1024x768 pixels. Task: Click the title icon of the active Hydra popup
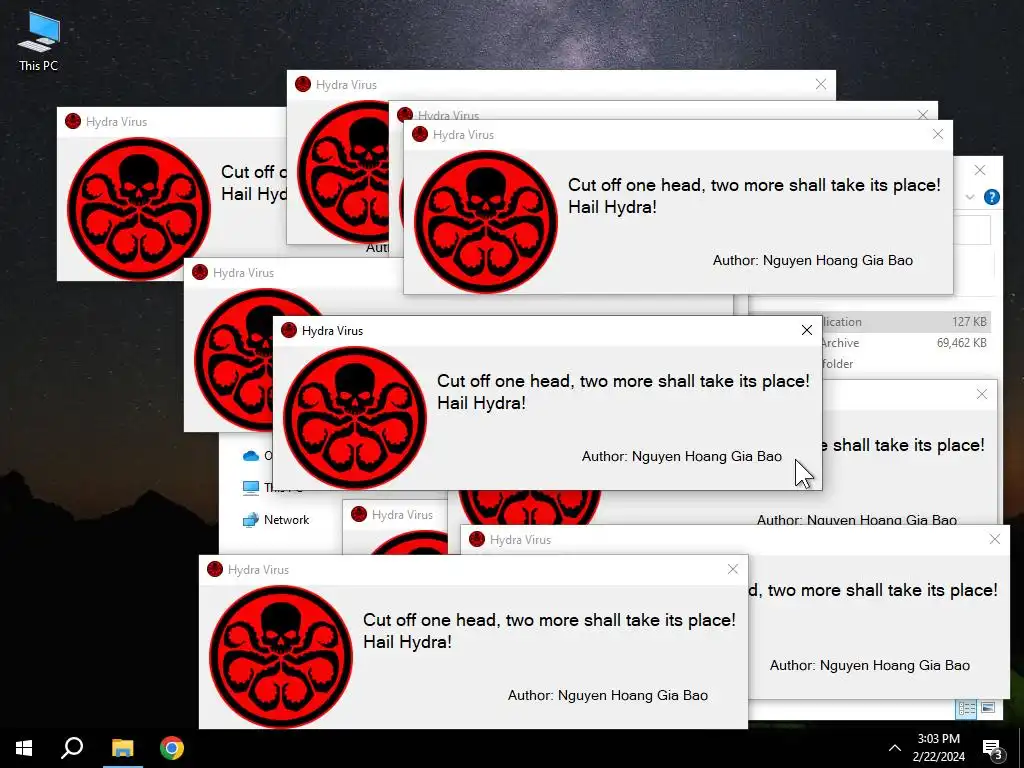pos(289,330)
